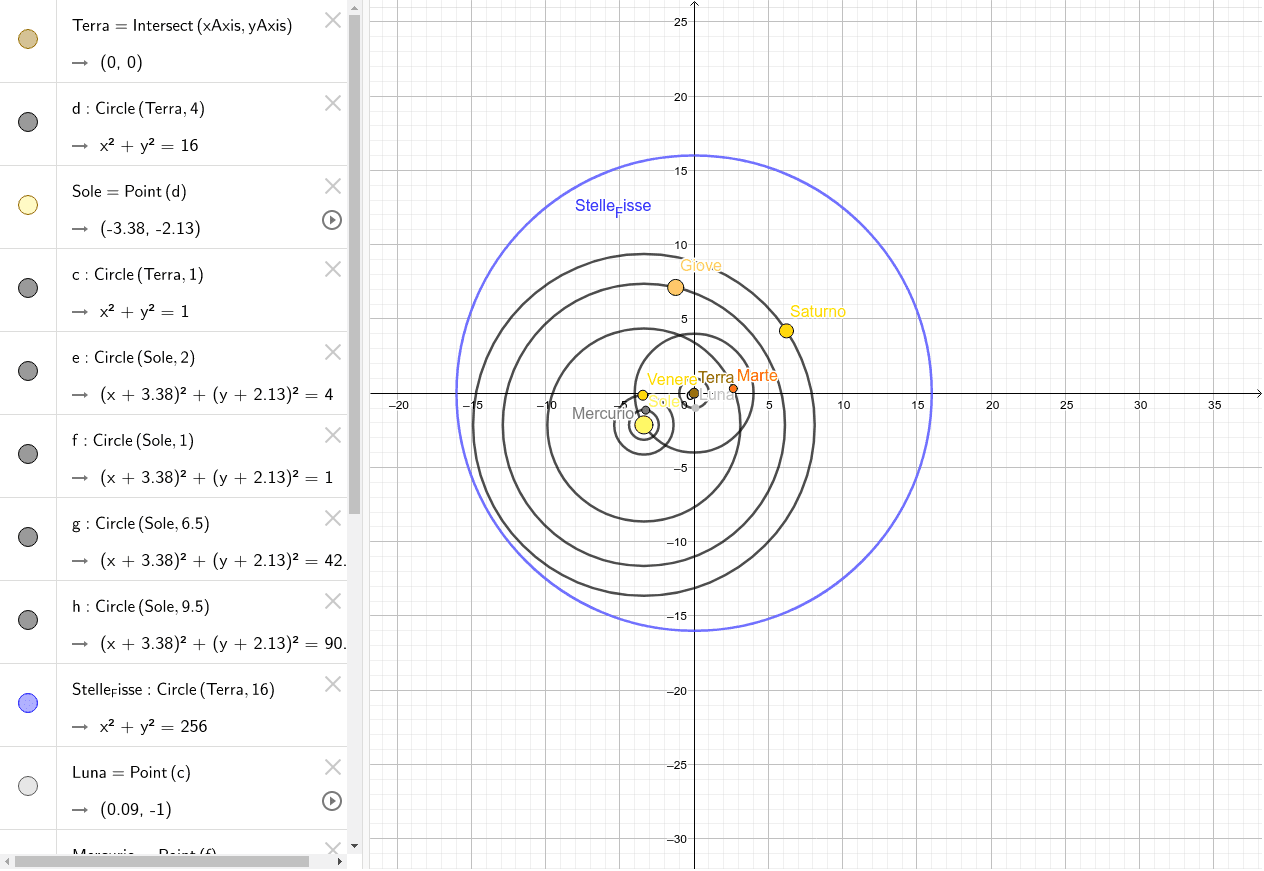Click the StelleFisse label on graph
1264x871 pixels.
pos(613,206)
